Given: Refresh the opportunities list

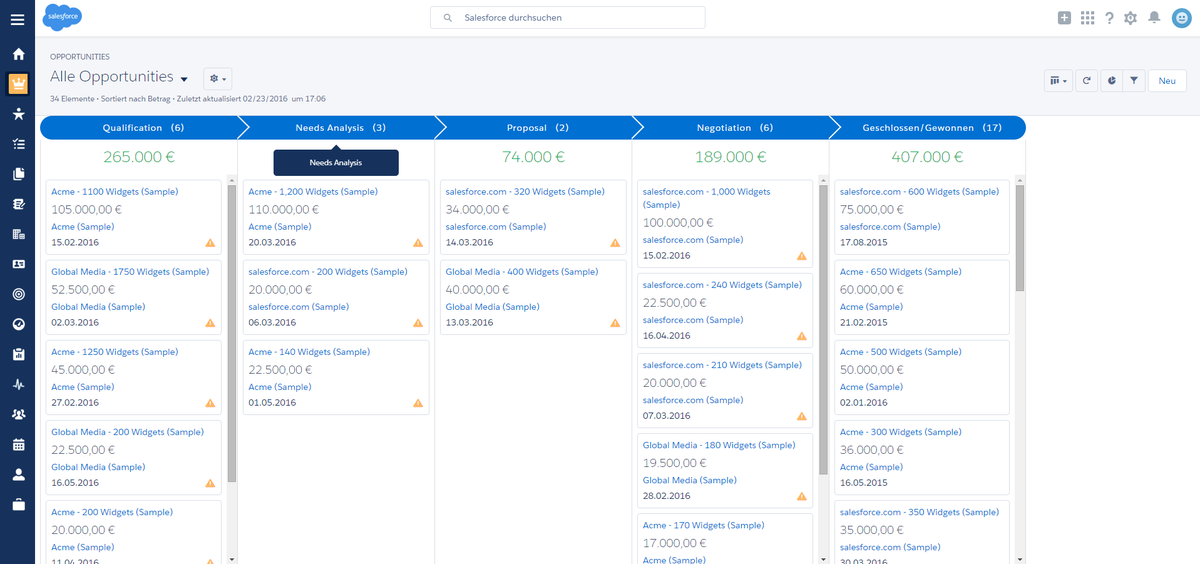Looking at the screenshot, I should [1087, 81].
